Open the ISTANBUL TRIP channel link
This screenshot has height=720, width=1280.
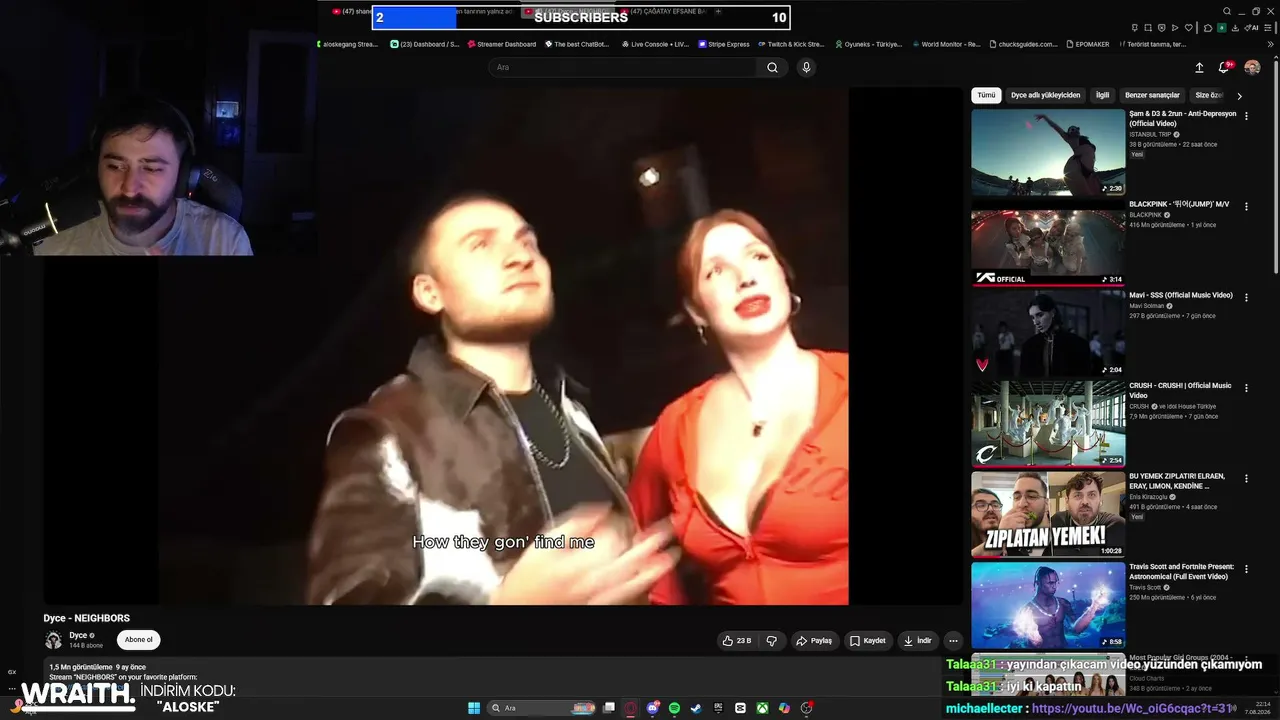coord(1150,134)
